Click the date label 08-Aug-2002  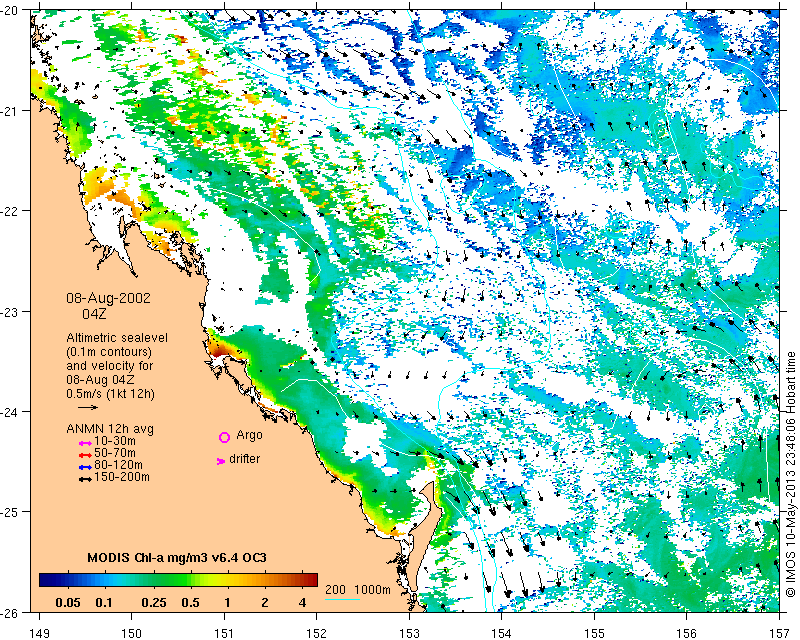click(x=108, y=298)
